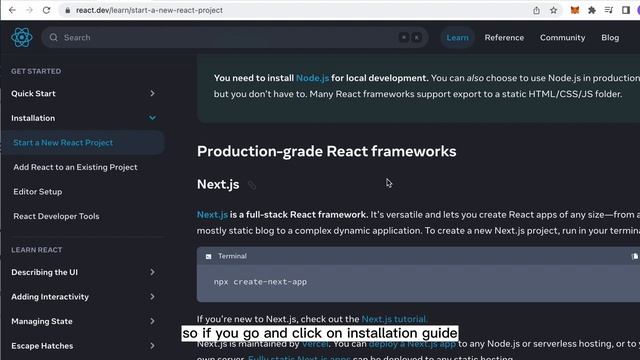This screenshot has width=640, height=360.
Task: Open Installation in sidebar
Action: (33, 118)
